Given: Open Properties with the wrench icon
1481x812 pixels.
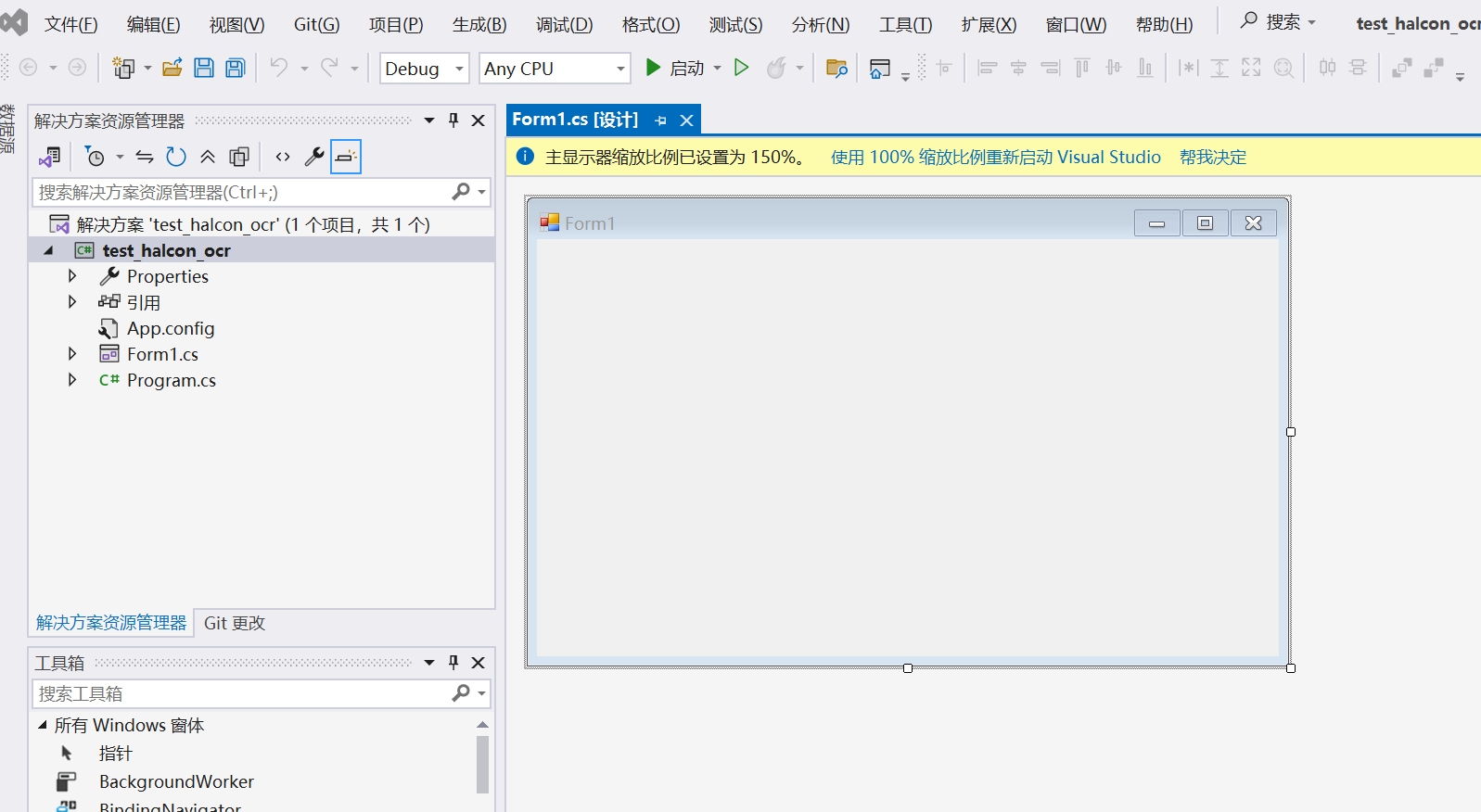Looking at the screenshot, I should pyautogui.click(x=314, y=157).
